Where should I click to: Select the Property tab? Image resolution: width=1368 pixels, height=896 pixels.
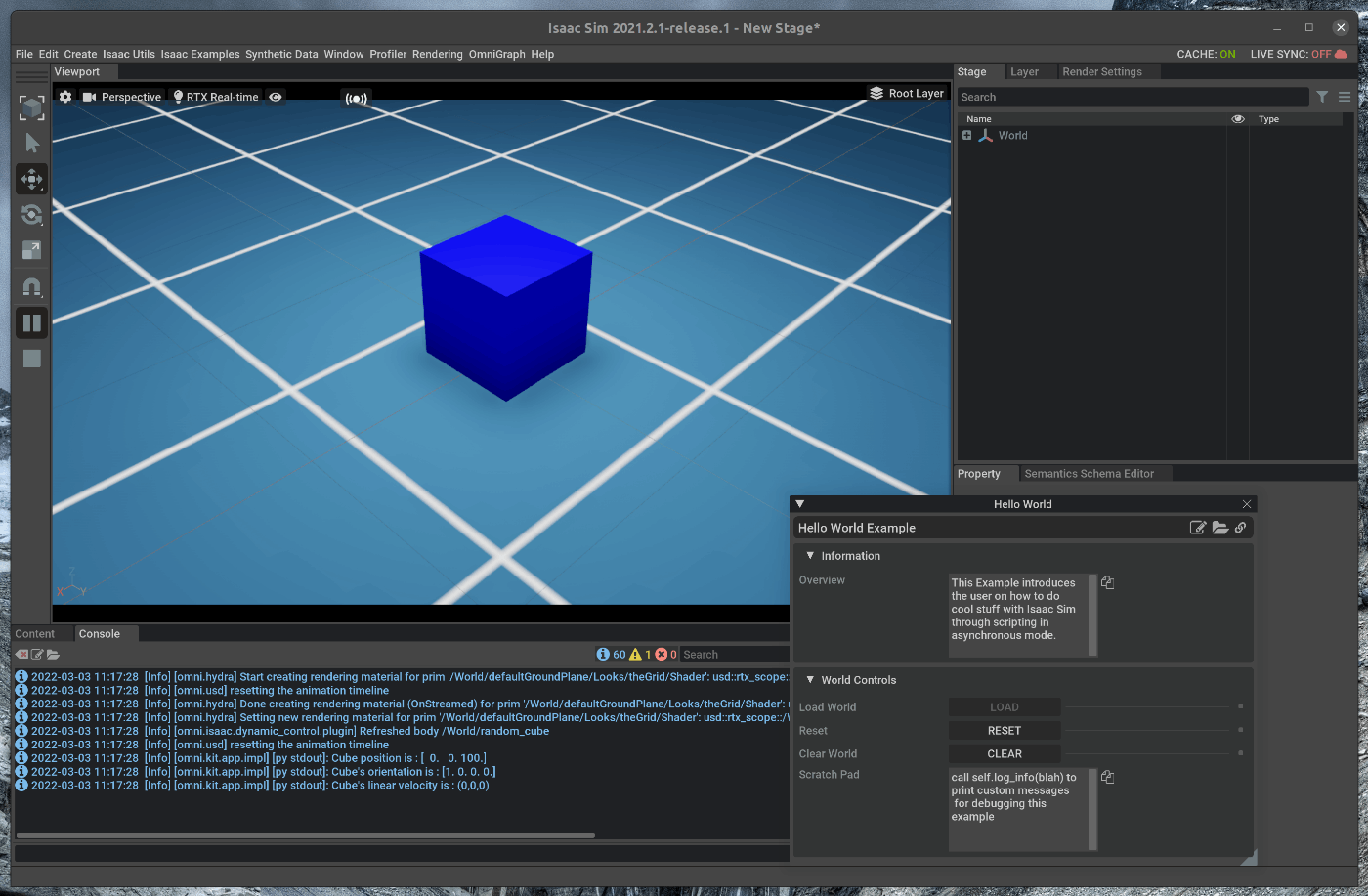coord(979,473)
